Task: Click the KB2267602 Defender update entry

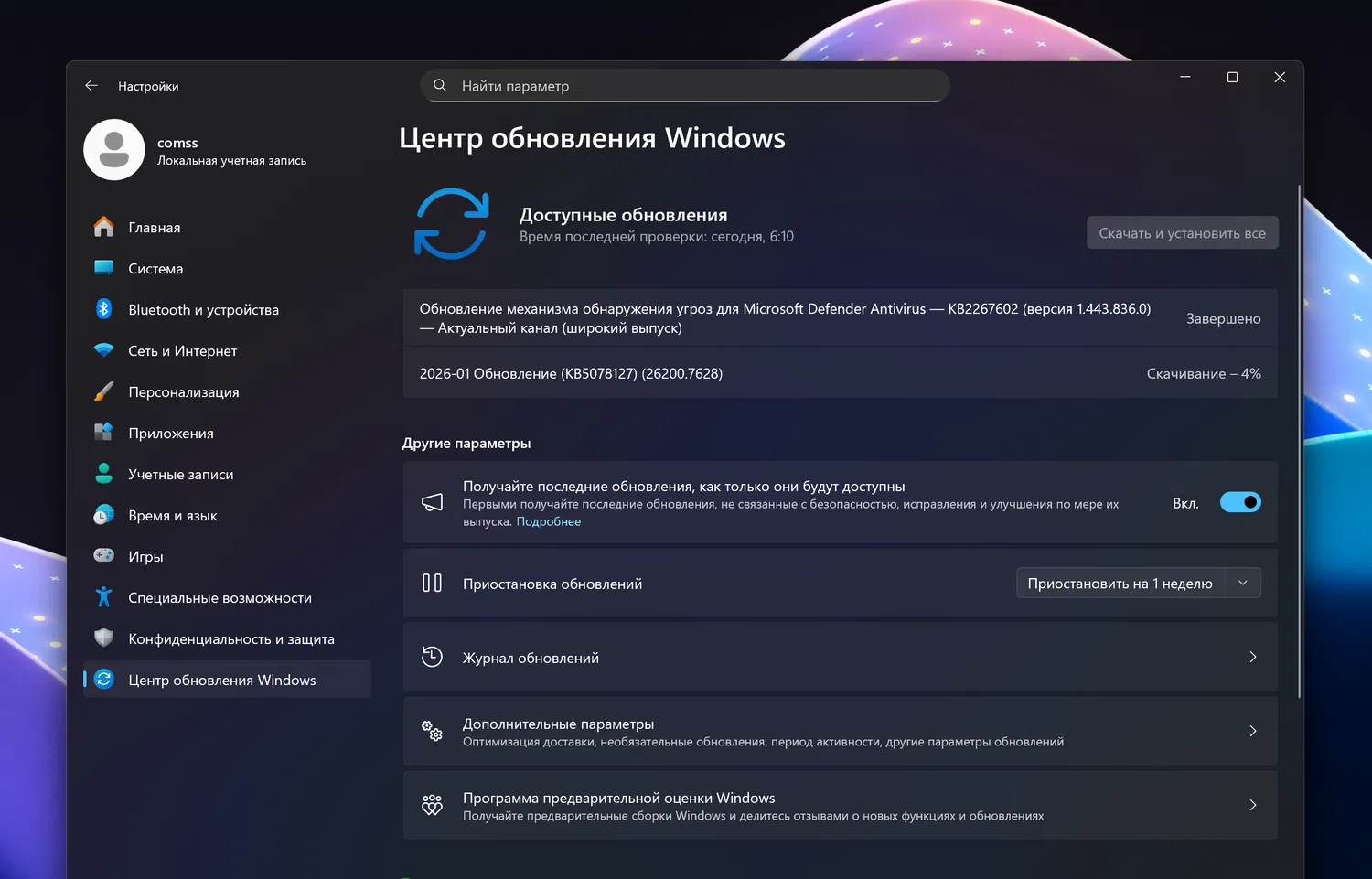Action: [x=840, y=318]
